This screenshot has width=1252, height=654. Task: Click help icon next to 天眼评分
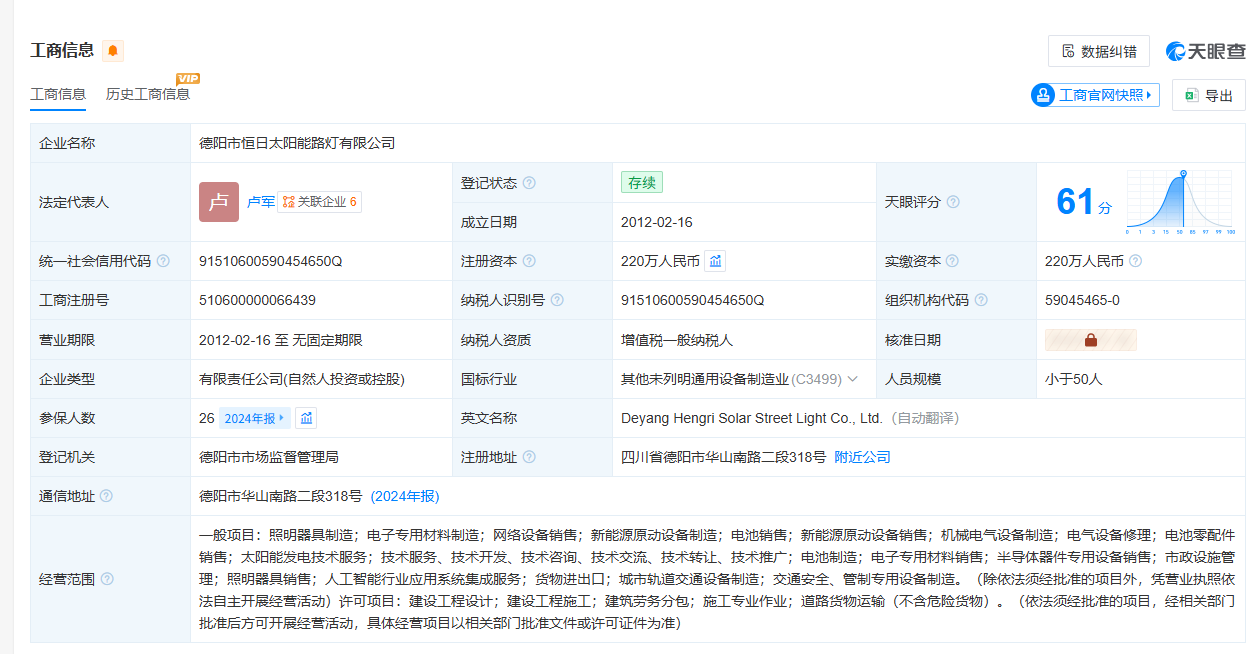click(x=953, y=202)
